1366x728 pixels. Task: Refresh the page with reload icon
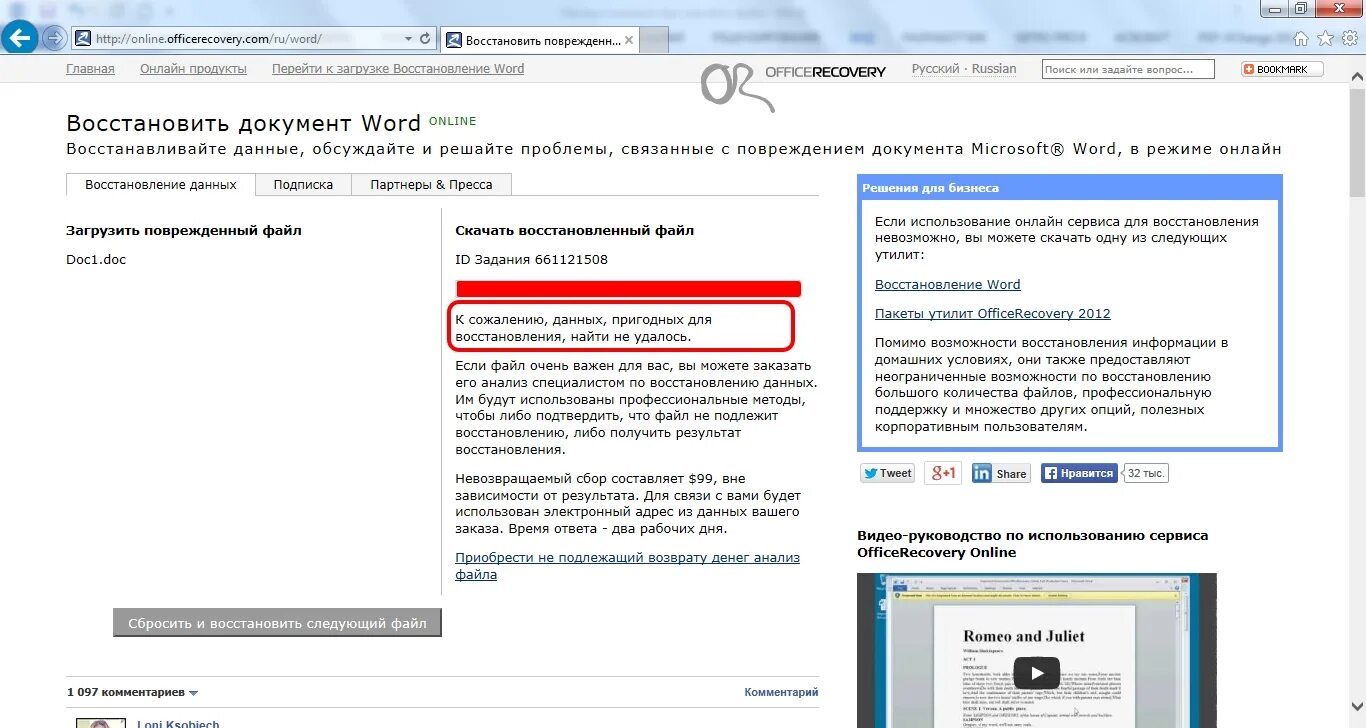pos(426,38)
